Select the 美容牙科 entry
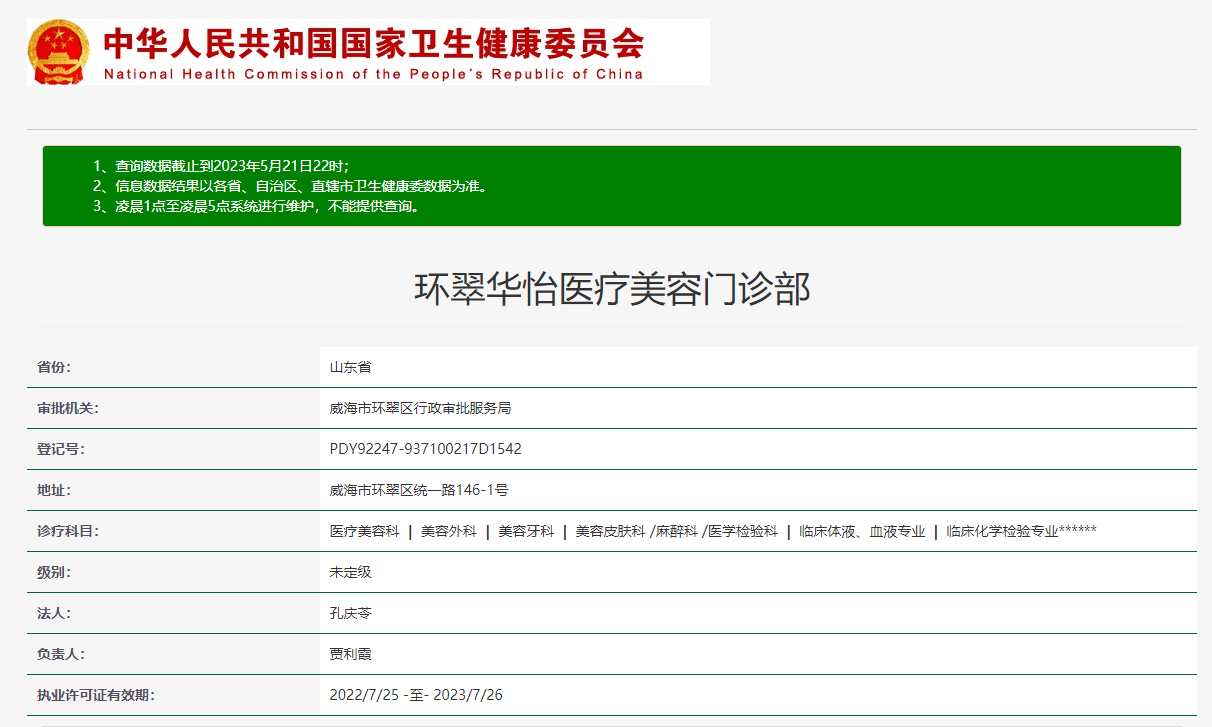The image size is (1212, 727). pos(526,531)
